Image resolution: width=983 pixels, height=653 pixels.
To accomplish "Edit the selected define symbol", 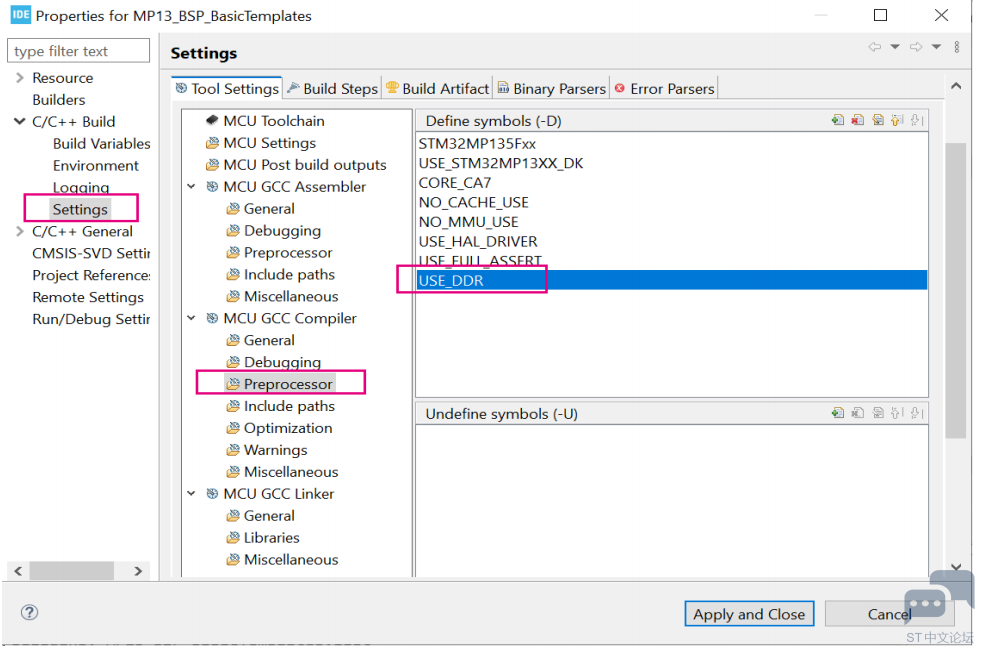I will tap(878, 120).
